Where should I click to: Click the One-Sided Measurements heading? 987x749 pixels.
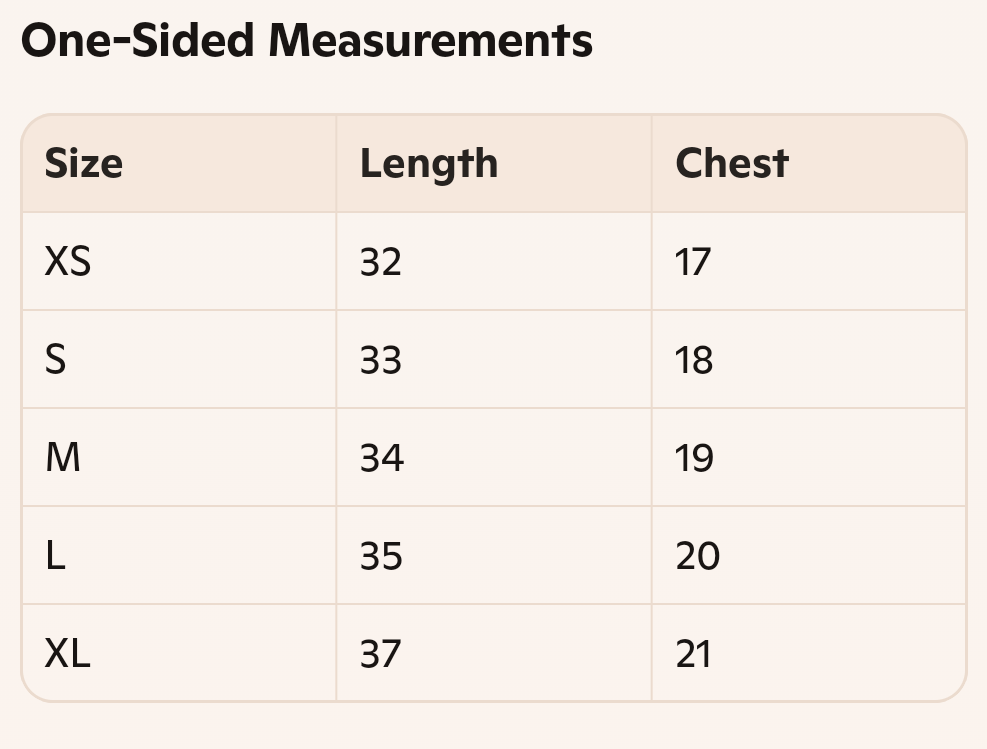(307, 40)
